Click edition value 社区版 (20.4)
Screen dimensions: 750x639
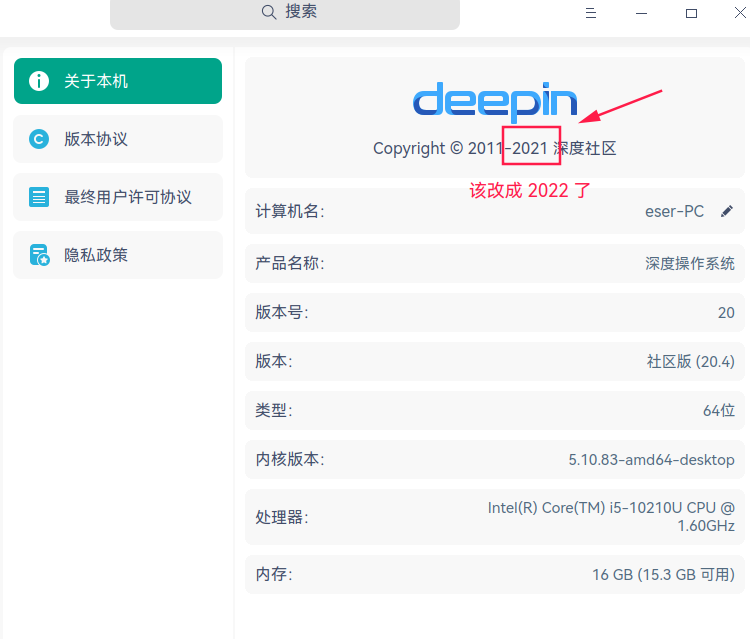691,362
